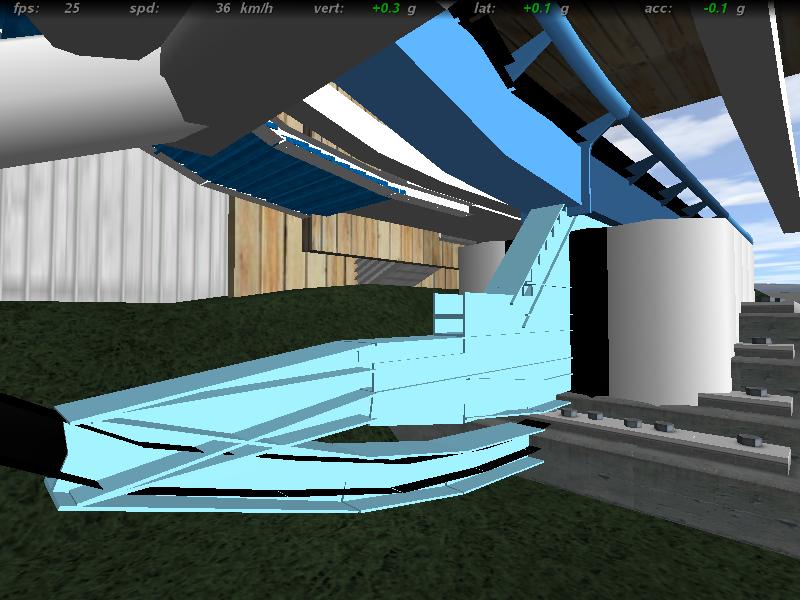Click the acceleration g value -0.1
The width and height of the screenshot is (800, 600).
tap(715, 8)
